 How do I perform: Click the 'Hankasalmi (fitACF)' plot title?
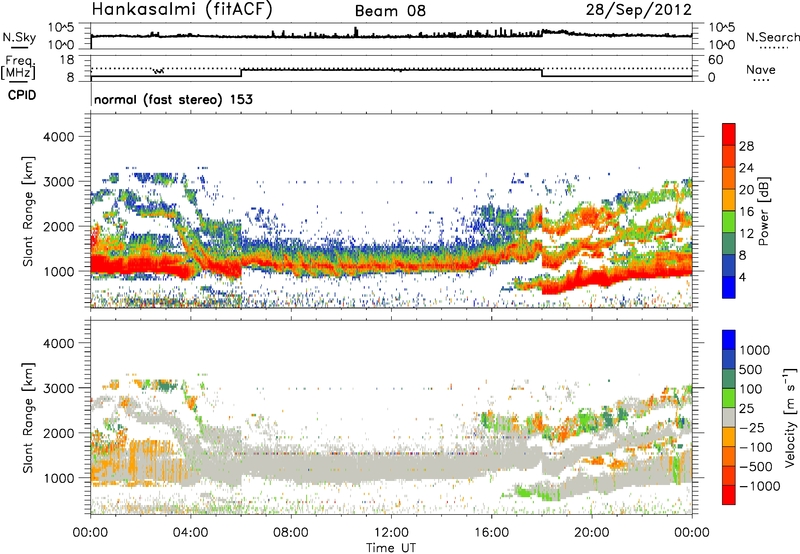click(182, 9)
